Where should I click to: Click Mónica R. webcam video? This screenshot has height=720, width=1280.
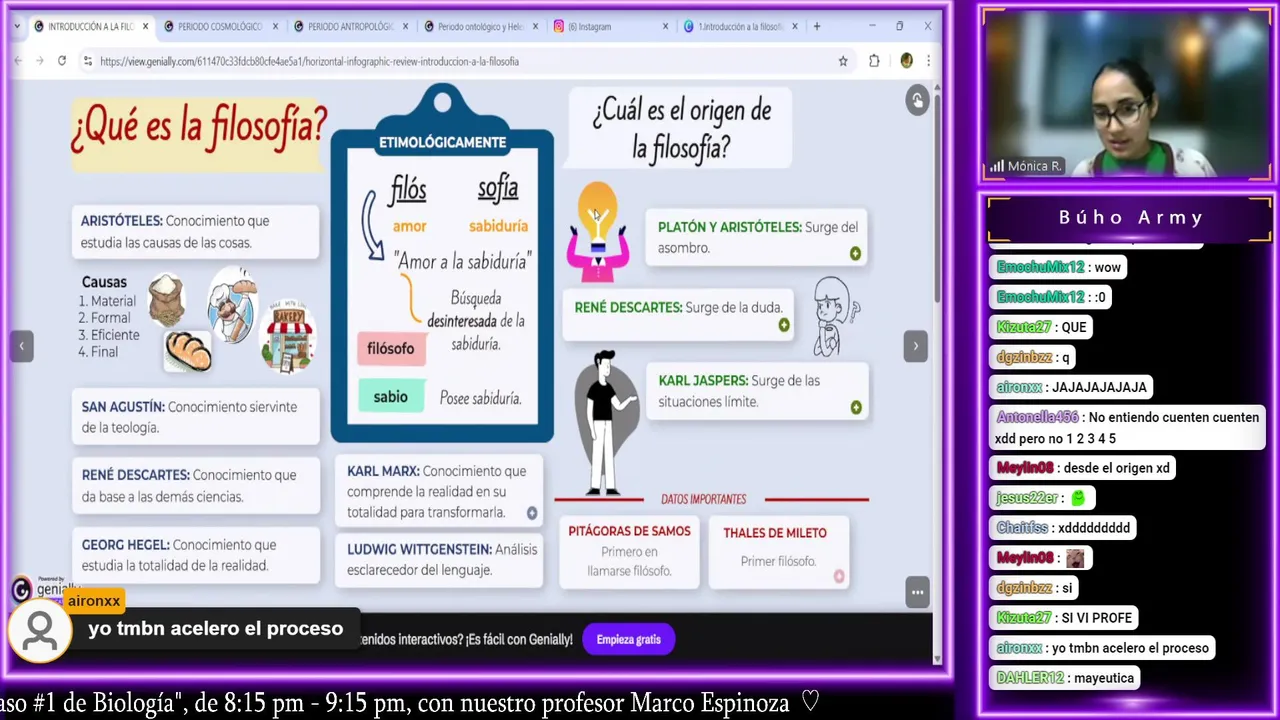1127,94
